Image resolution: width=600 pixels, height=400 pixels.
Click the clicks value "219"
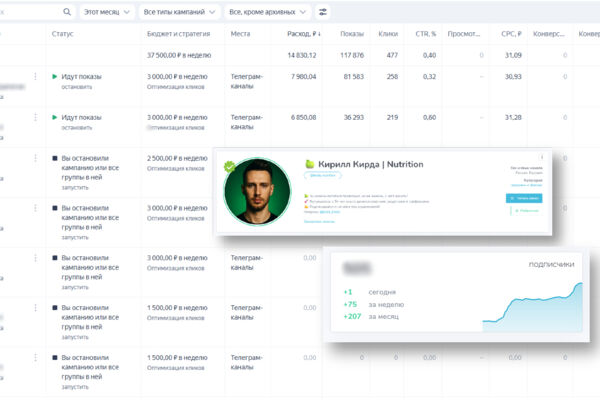(x=392, y=117)
